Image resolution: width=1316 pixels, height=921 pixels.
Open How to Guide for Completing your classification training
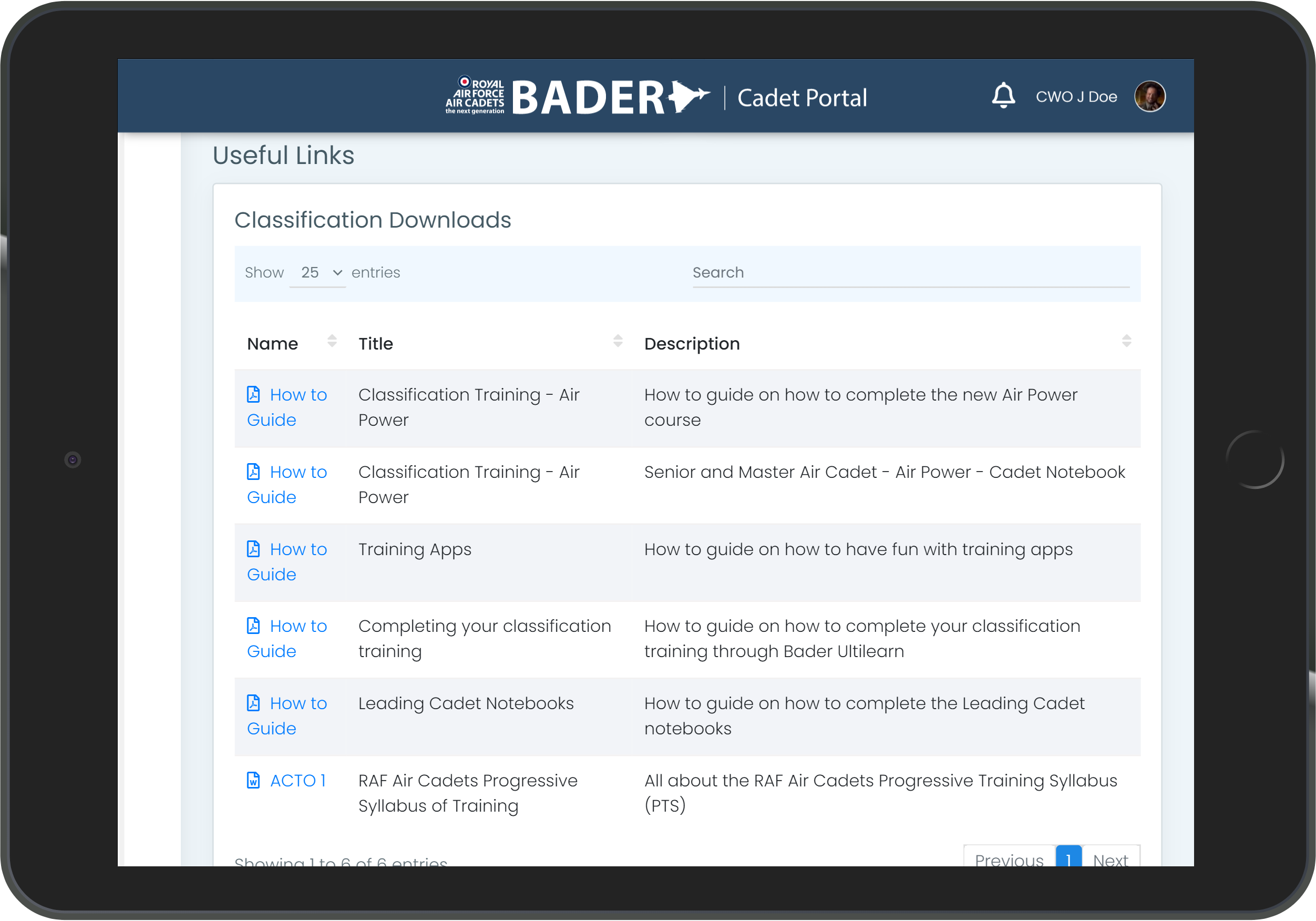pyautogui.click(x=286, y=638)
